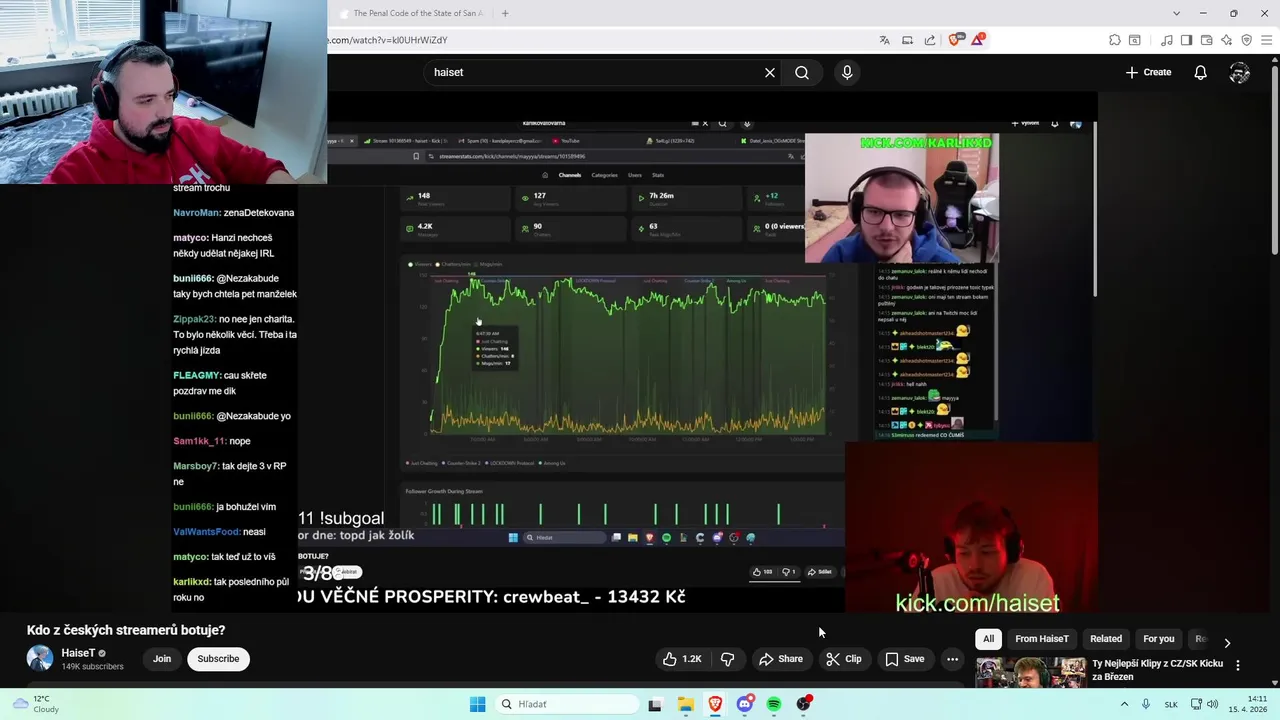Click the video title Kdo z českých streamerů botuje?

coord(126,630)
